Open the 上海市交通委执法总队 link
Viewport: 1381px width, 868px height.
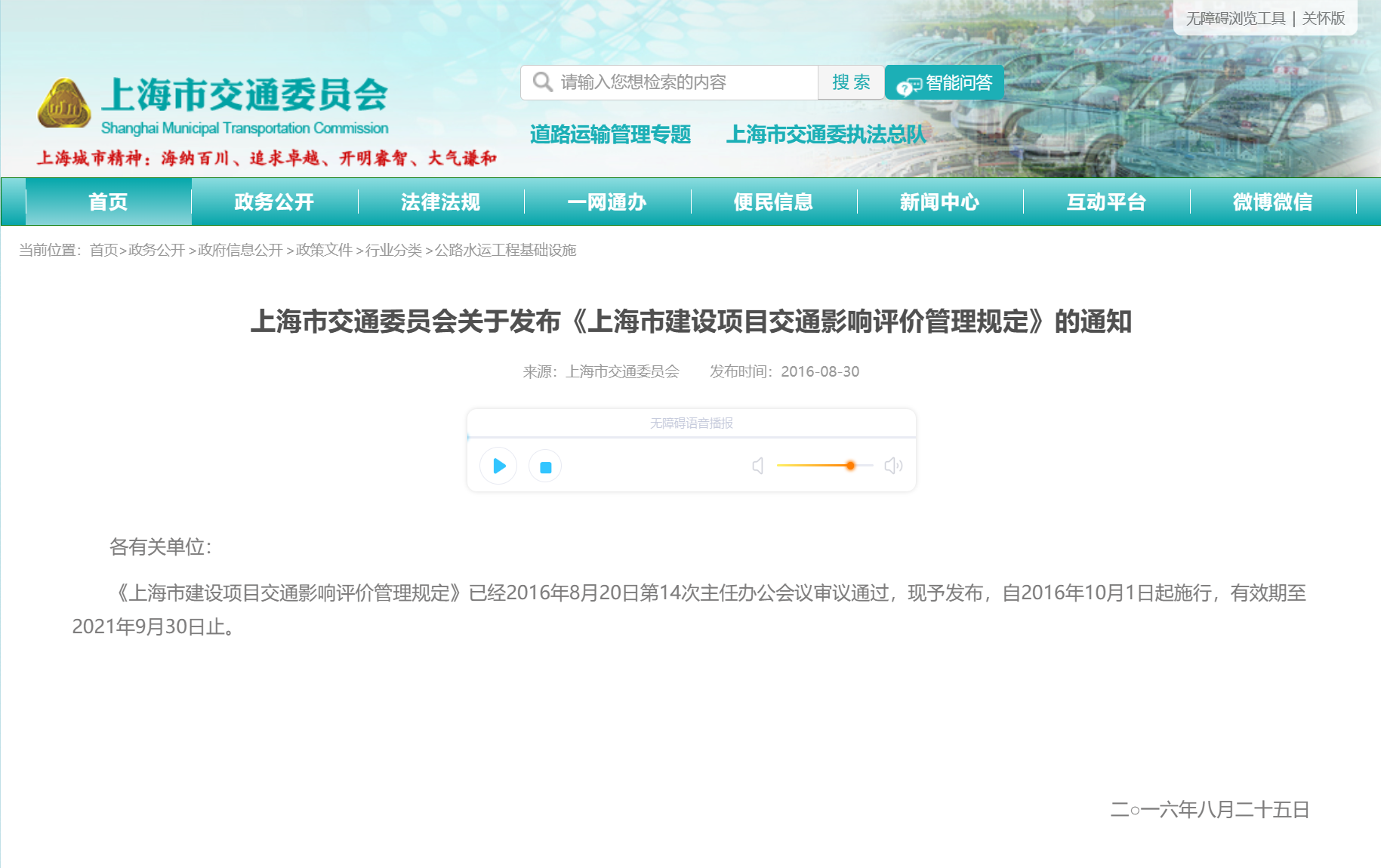(x=825, y=134)
